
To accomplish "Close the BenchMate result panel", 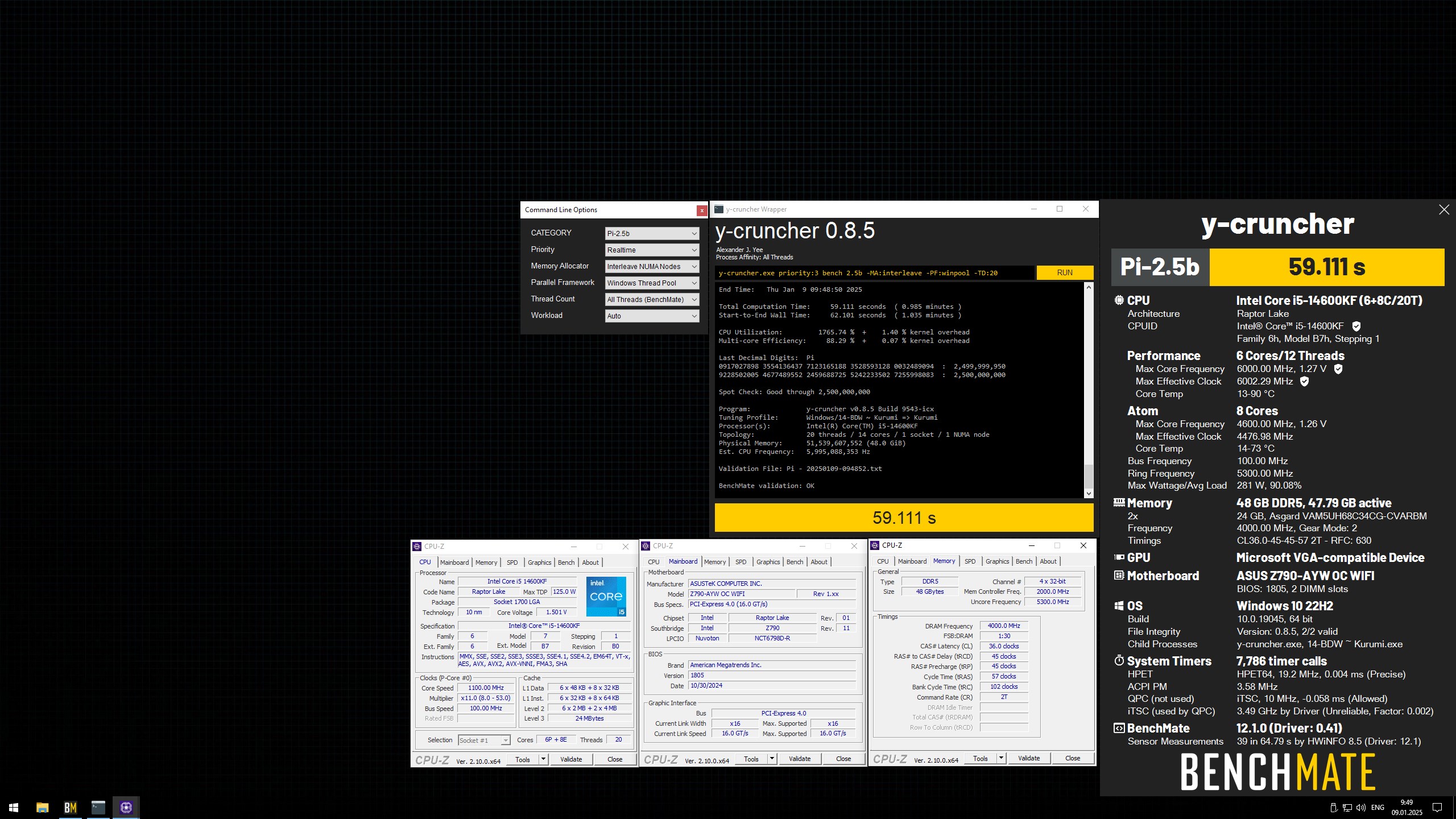I will tap(1443, 210).
